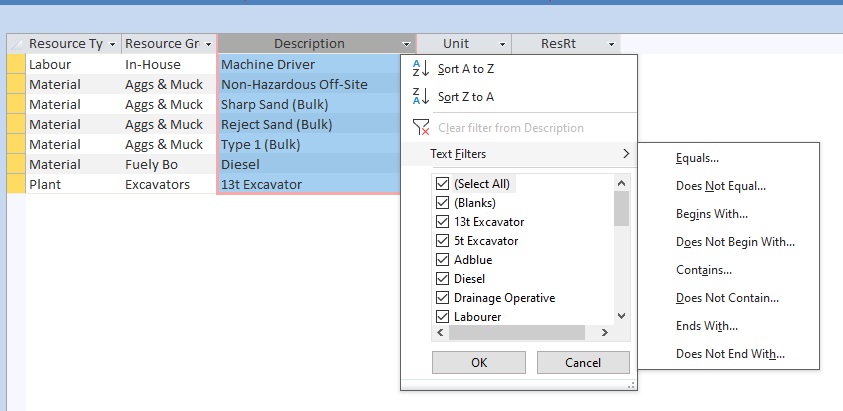Click scroll-right arrow in the filter list
843x411 pixels.
pyautogui.click(x=604, y=333)
